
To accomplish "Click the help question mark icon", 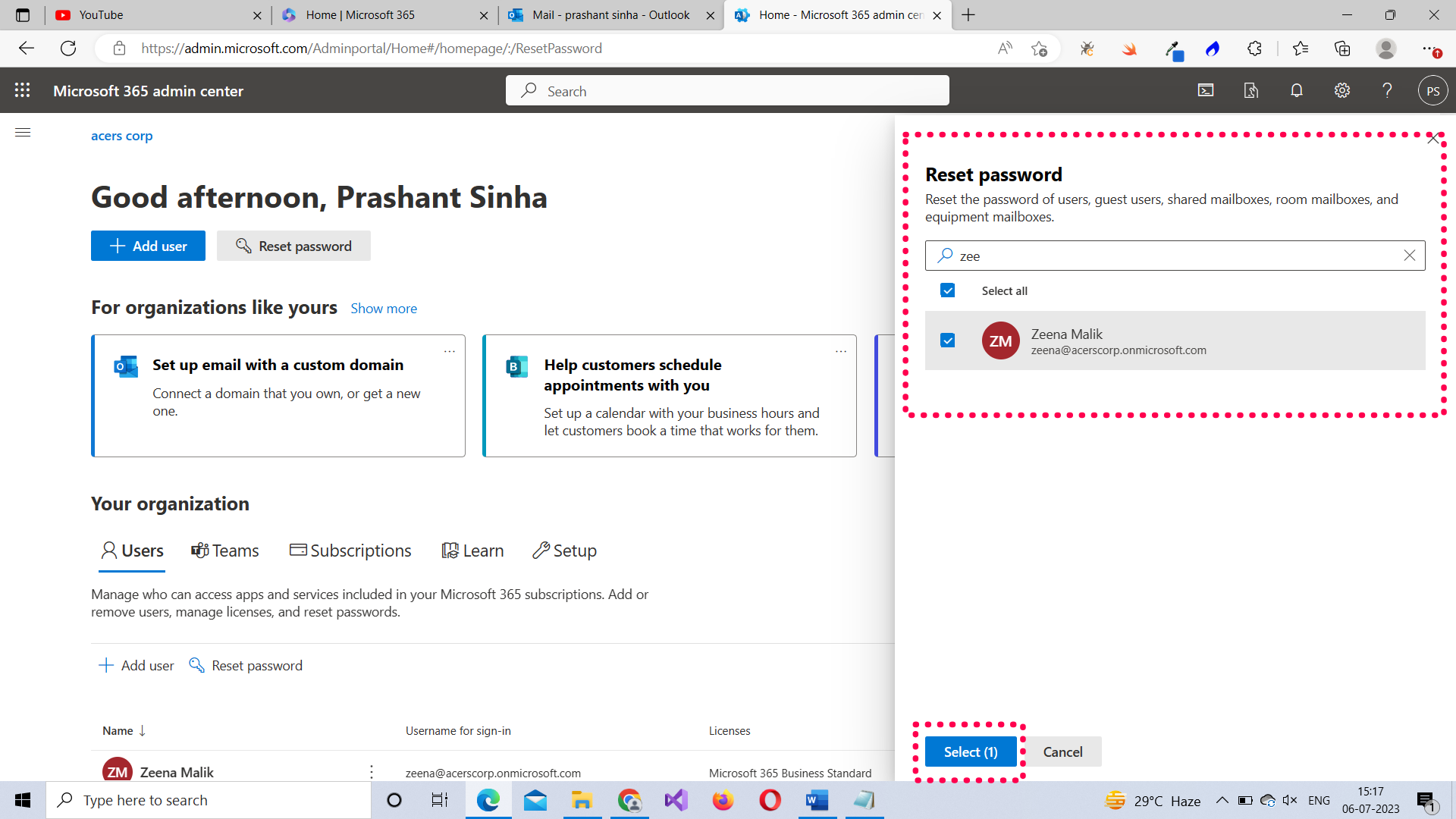I will click(x=1387, y=90).
